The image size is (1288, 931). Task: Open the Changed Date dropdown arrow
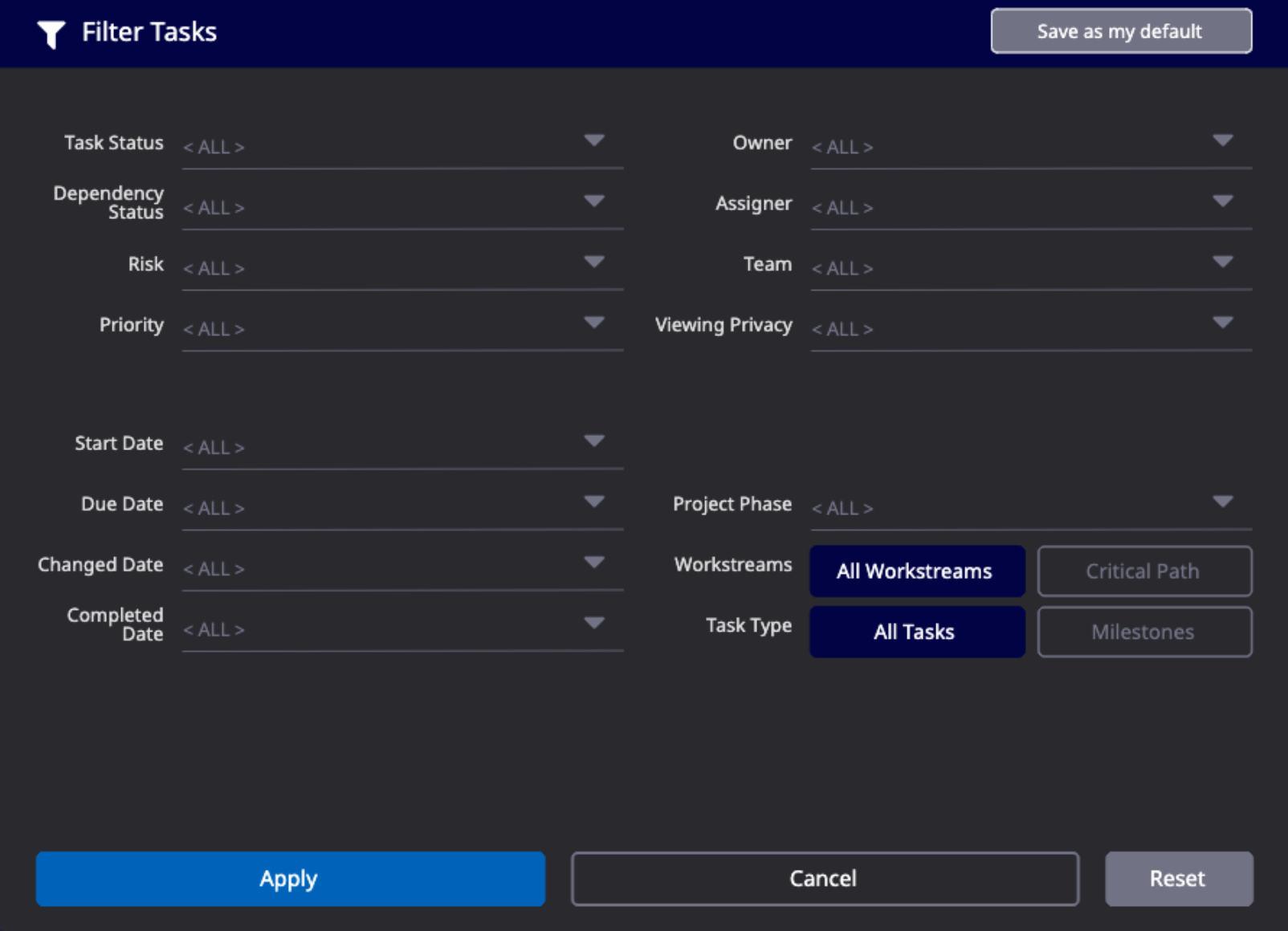[x=594, y=562]
